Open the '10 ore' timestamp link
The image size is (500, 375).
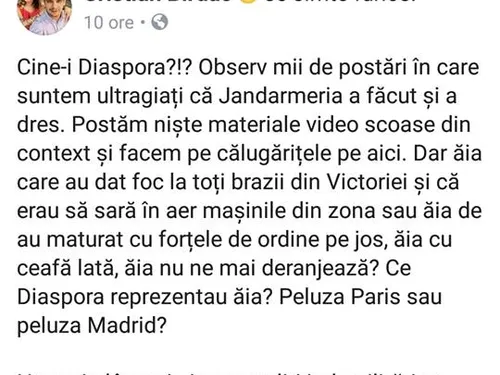click(x=109, y=23)
